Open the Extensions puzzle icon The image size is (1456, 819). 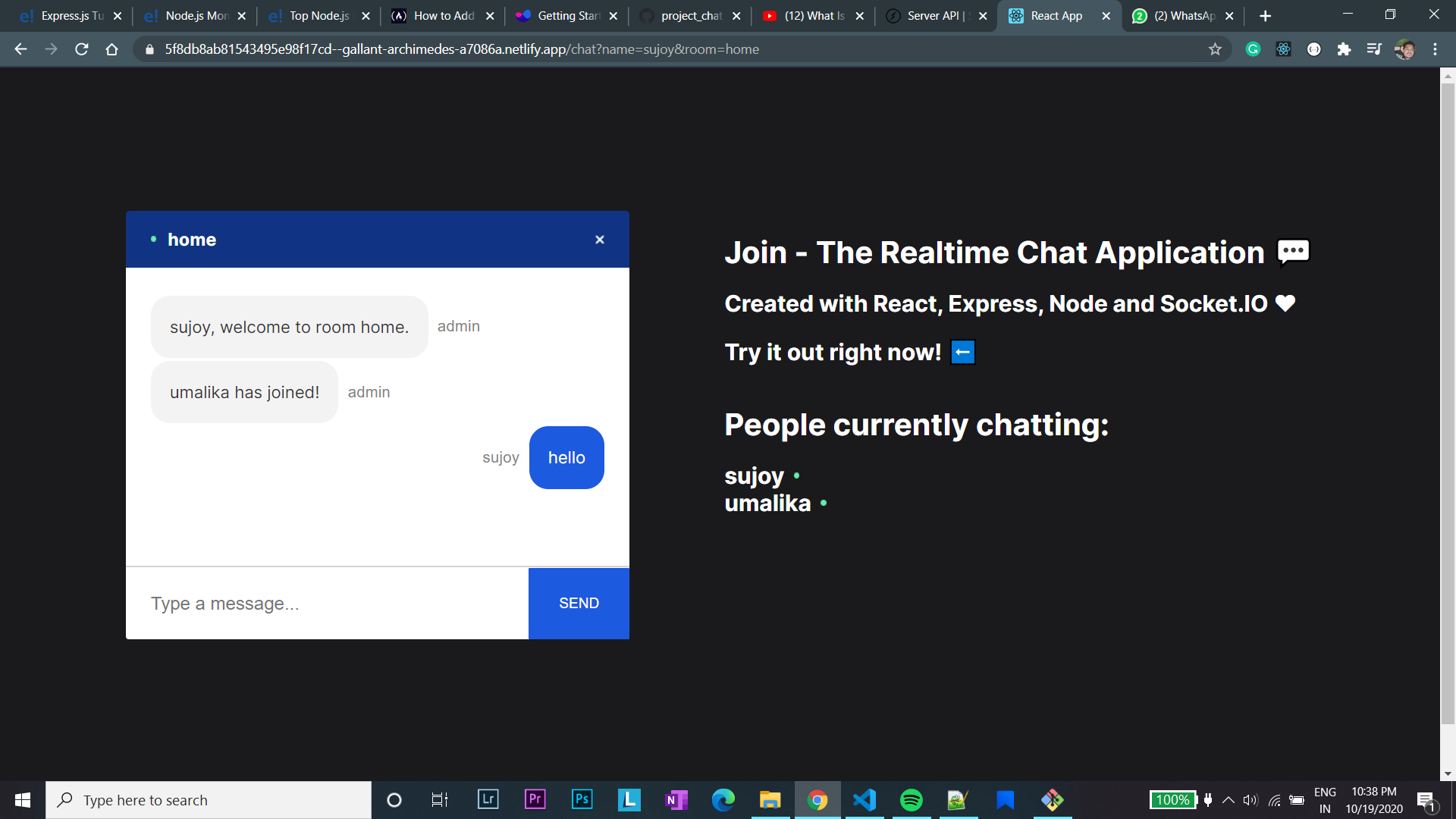click(x=1344, y=49)
